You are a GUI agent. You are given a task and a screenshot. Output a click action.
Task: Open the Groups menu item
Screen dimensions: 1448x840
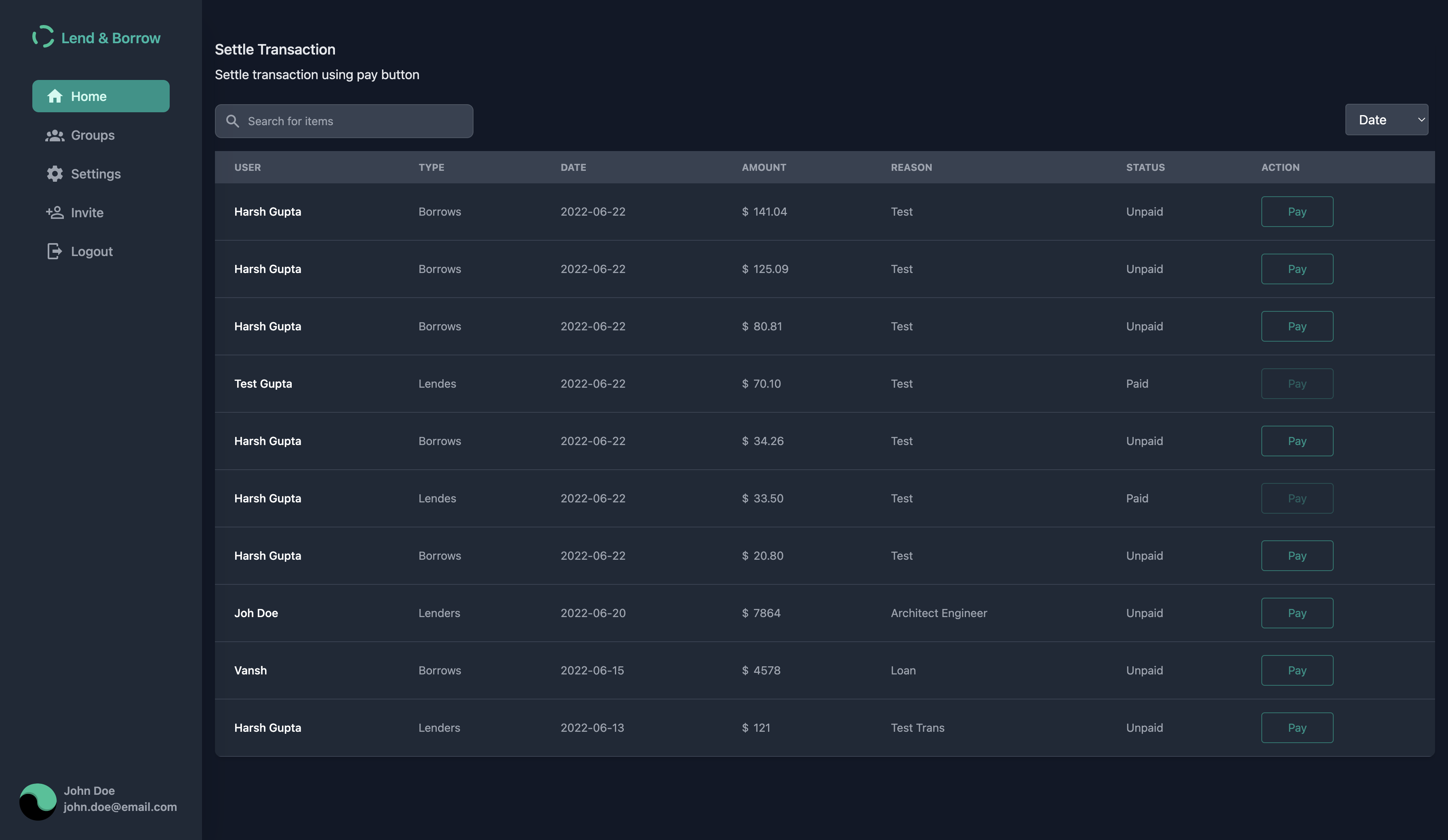93,135
